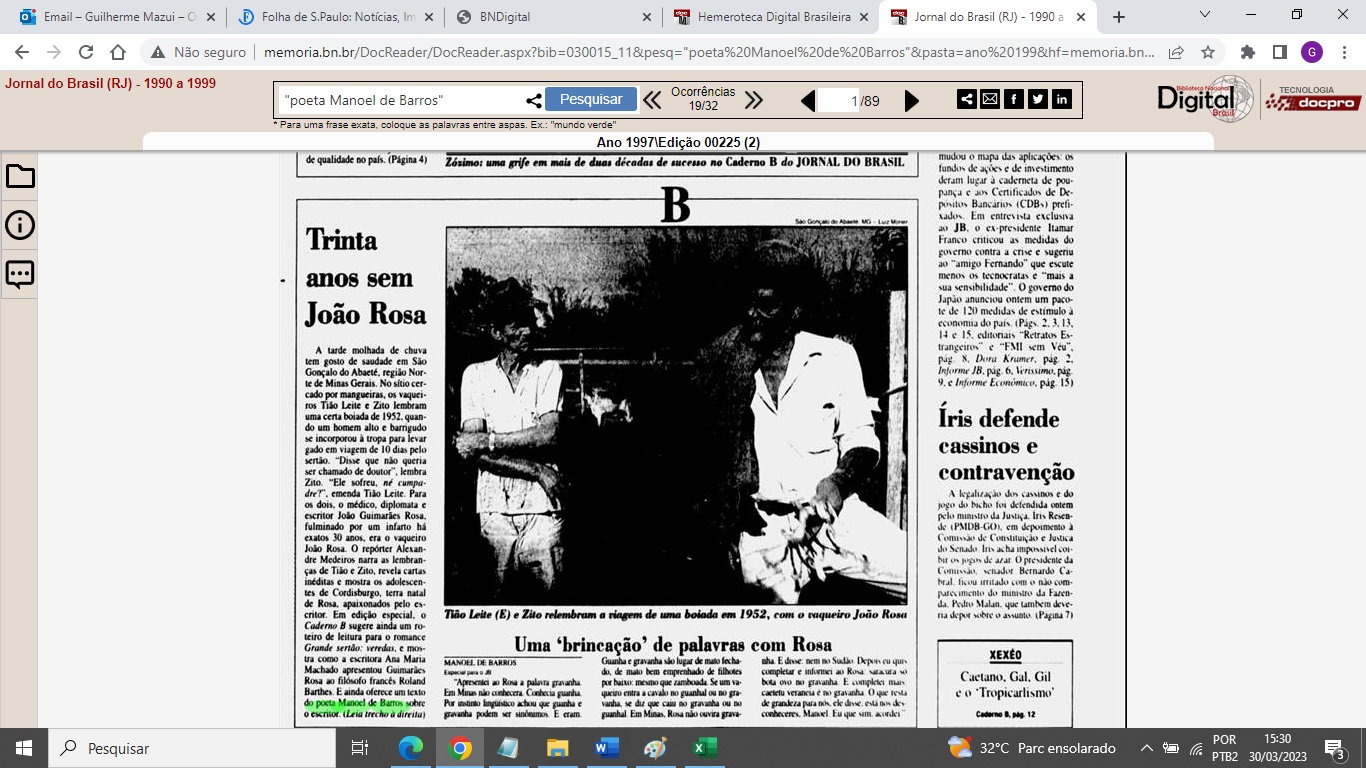Click the Ocorrências 19/32 counter

tap(703, 99)
